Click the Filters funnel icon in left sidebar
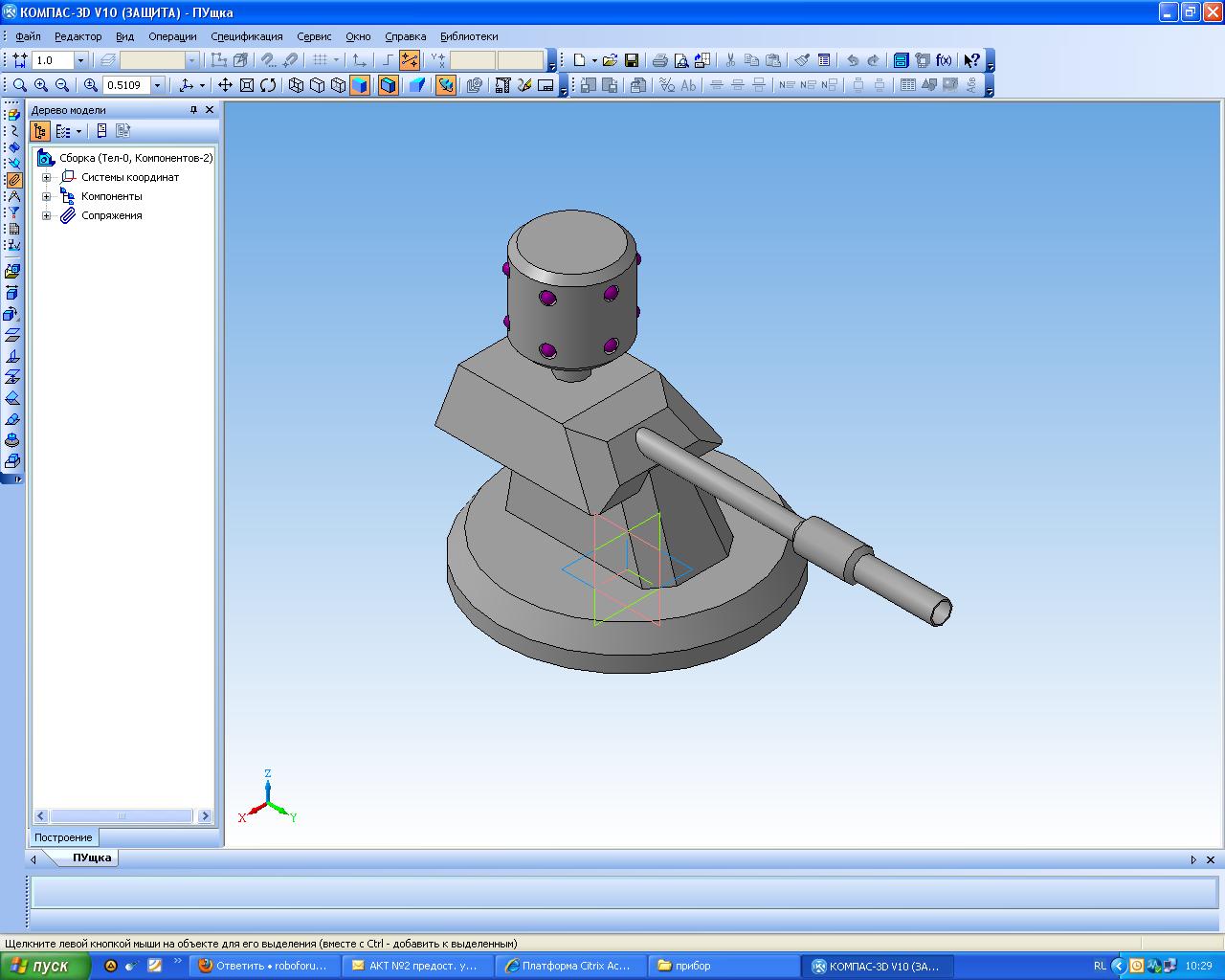Image resolution: width=1225 pixels, height=980 pixels. click(x=13, y=212)
